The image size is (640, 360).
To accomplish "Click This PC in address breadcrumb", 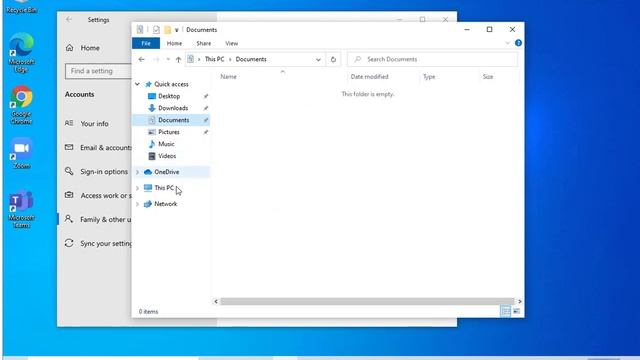I will pos(214,59).
